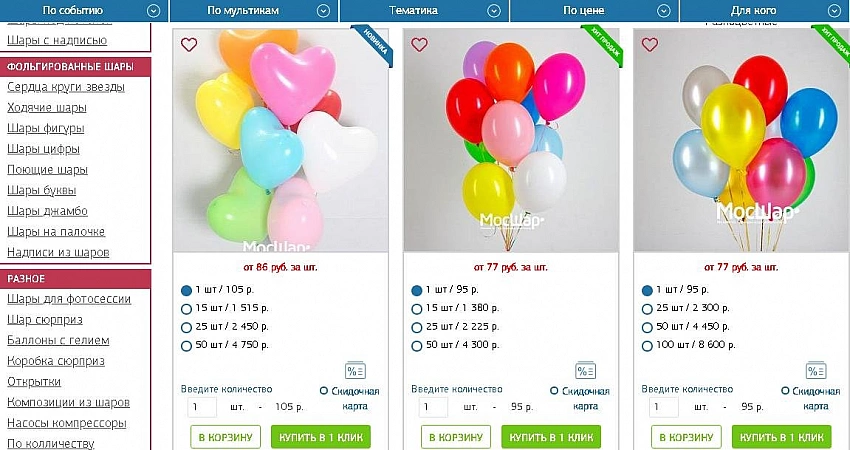Choose 25 шт / 2 225 р. option

[417, 327]
